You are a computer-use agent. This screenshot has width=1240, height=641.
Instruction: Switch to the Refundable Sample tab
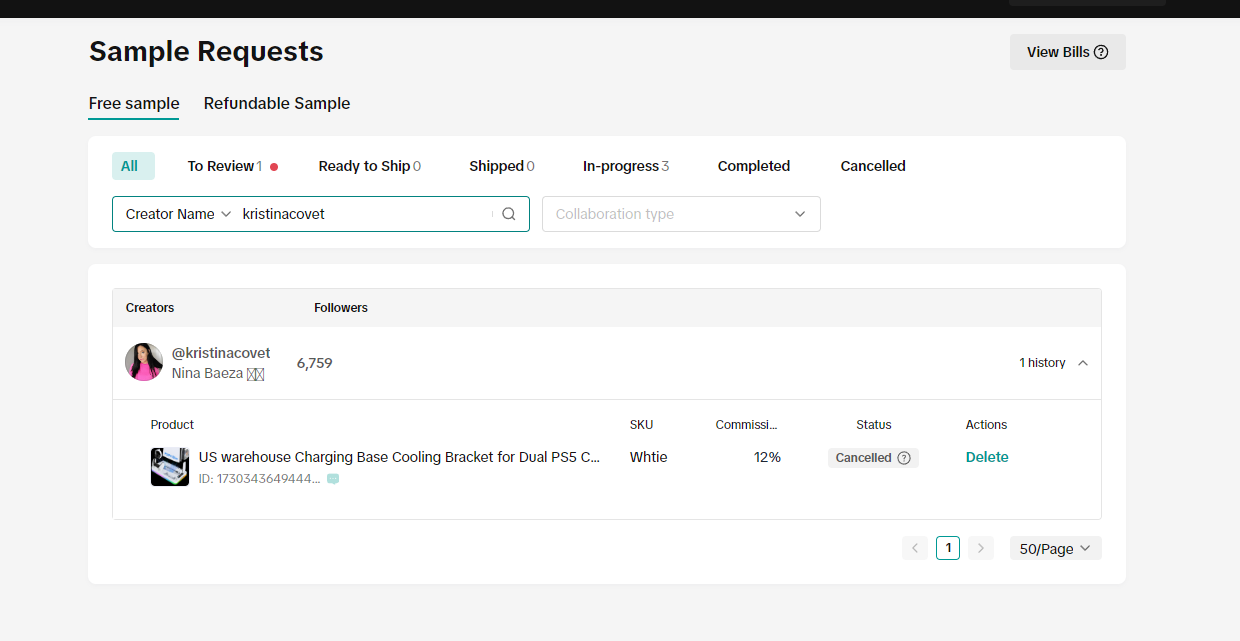(277, 104)
